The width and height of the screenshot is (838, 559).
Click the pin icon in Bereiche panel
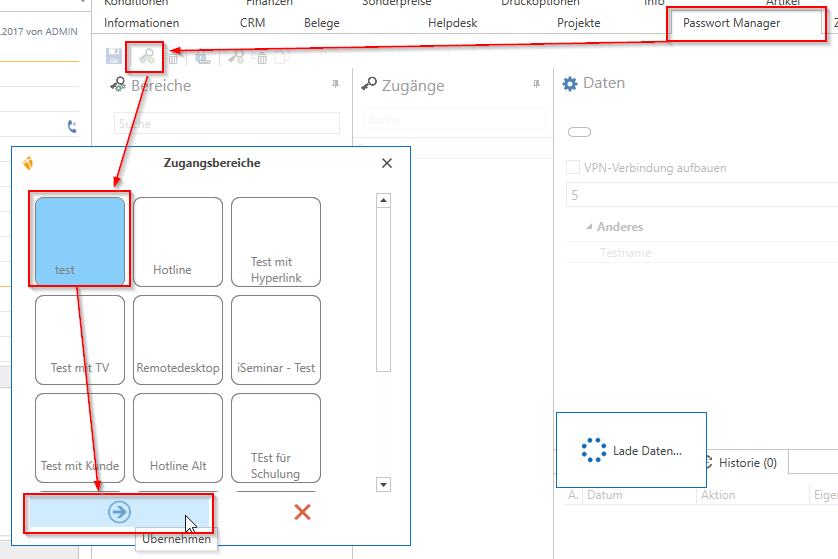click(335, 86)
